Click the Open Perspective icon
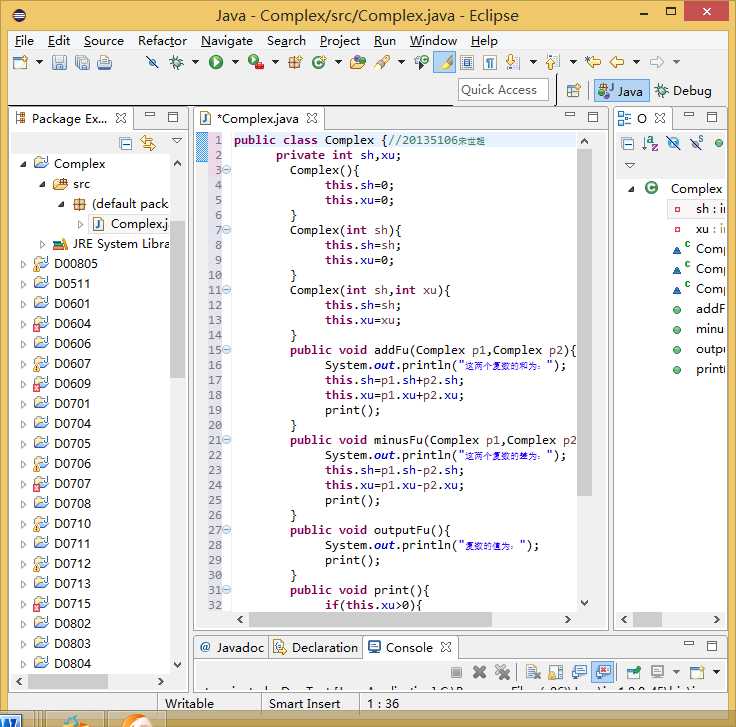The height and width of the screenshot is (727, 736). [x=573, y=90]
